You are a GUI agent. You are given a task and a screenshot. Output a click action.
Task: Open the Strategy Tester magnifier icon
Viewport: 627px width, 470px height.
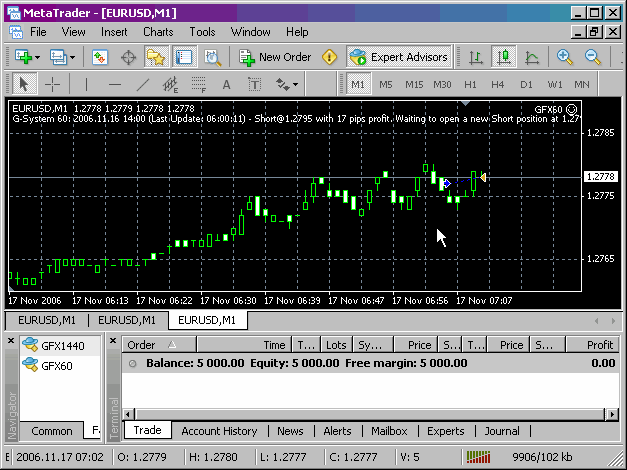click(213, 57)
